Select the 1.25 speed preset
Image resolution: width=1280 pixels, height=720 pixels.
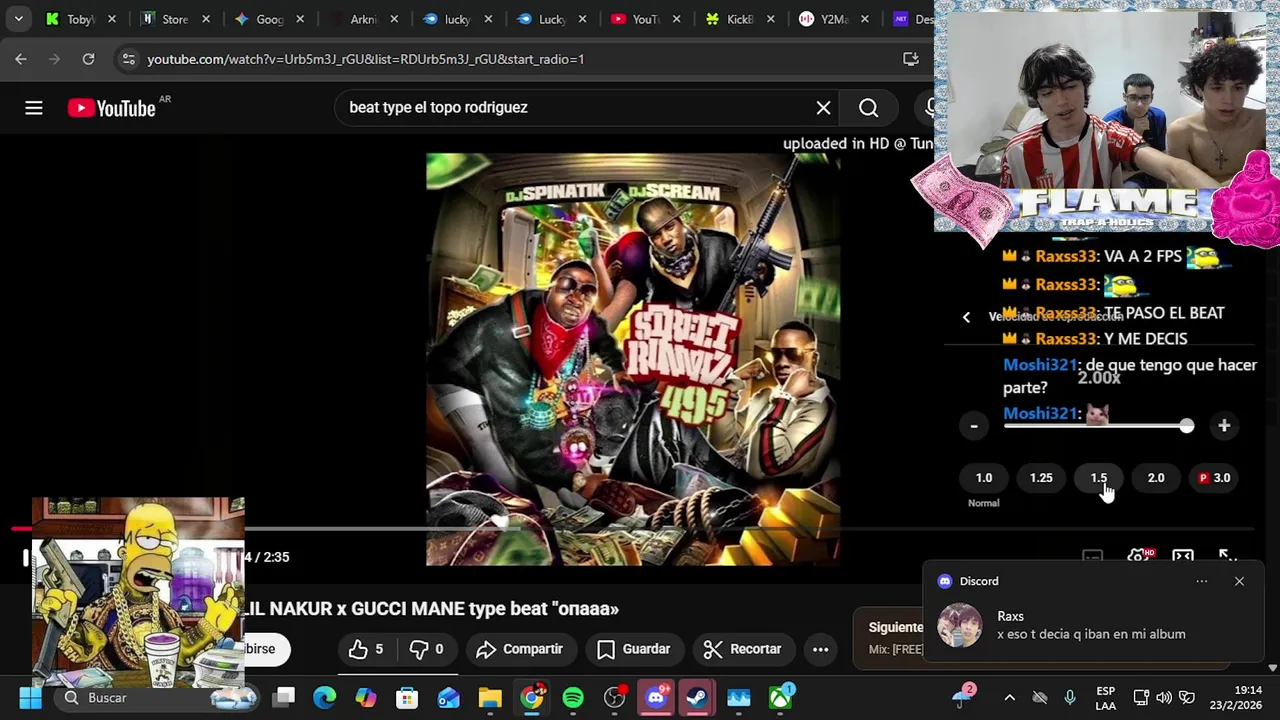tap(1041, 478)
